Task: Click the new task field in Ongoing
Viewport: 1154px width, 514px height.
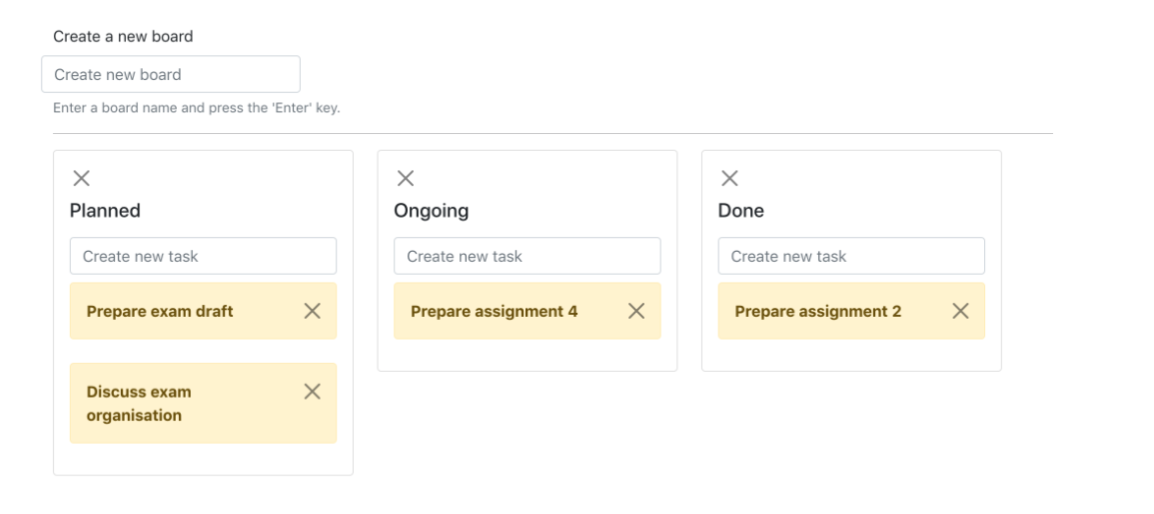Action: tap(527, 256)
